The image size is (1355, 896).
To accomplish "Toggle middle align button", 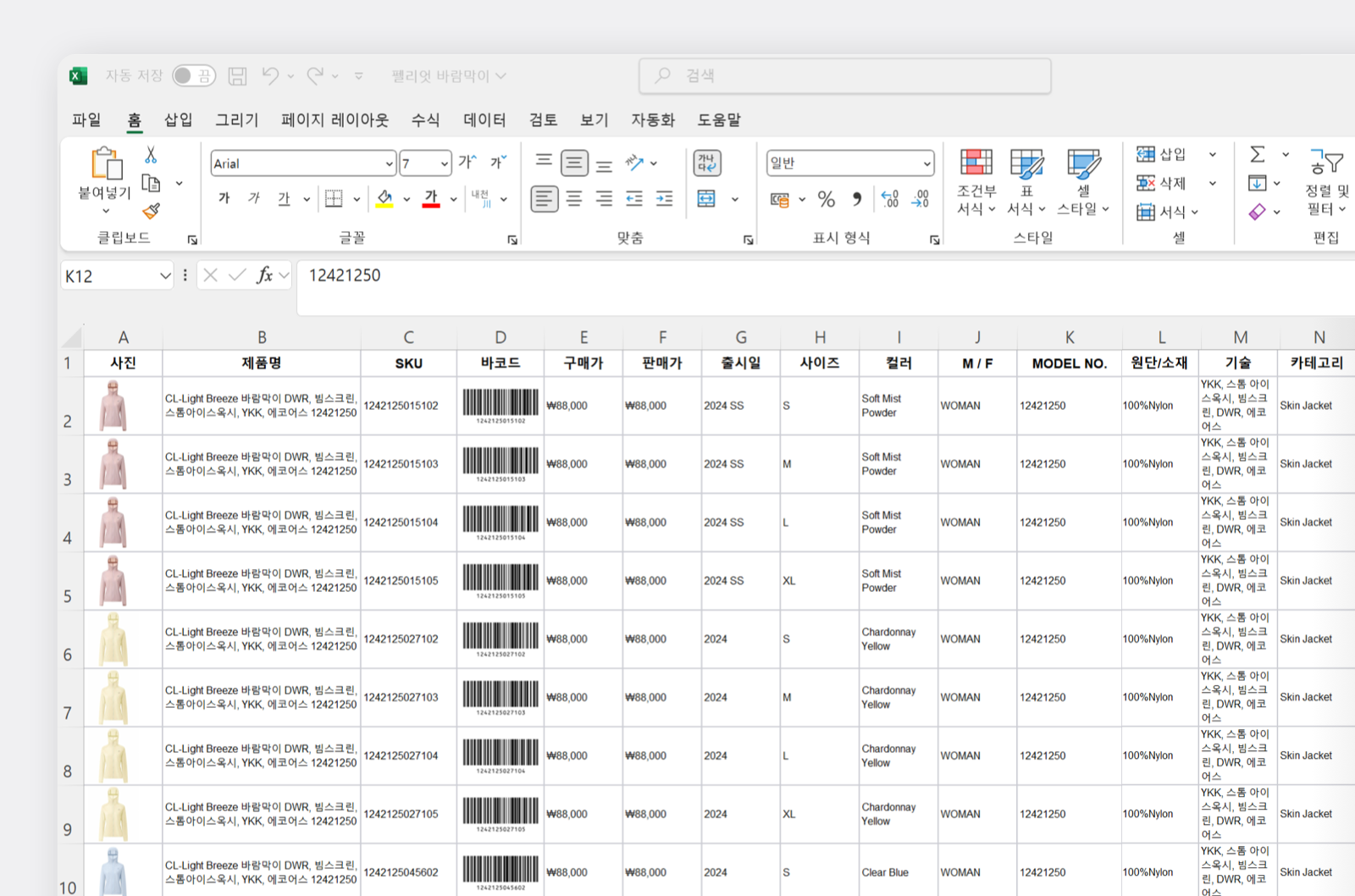I will coord(574,162).
